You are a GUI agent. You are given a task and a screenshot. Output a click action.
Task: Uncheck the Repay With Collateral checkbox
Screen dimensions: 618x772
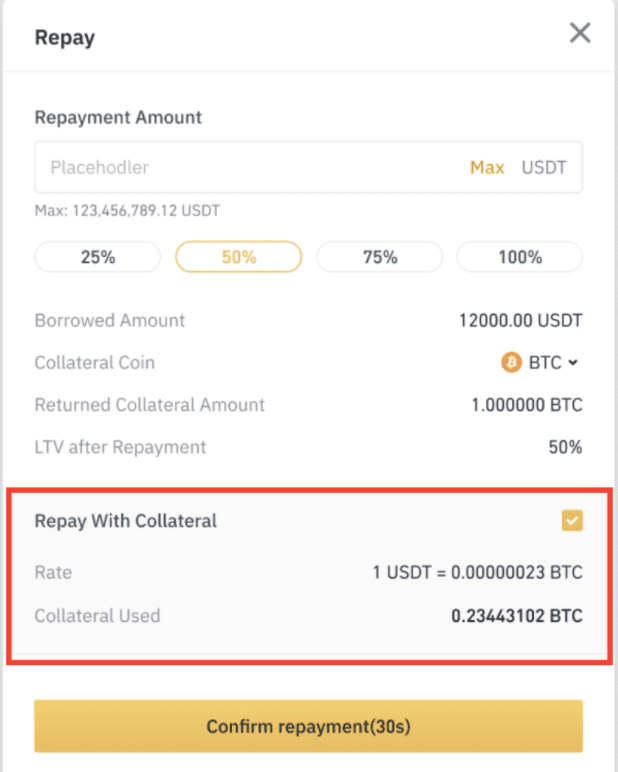point(572,520)
